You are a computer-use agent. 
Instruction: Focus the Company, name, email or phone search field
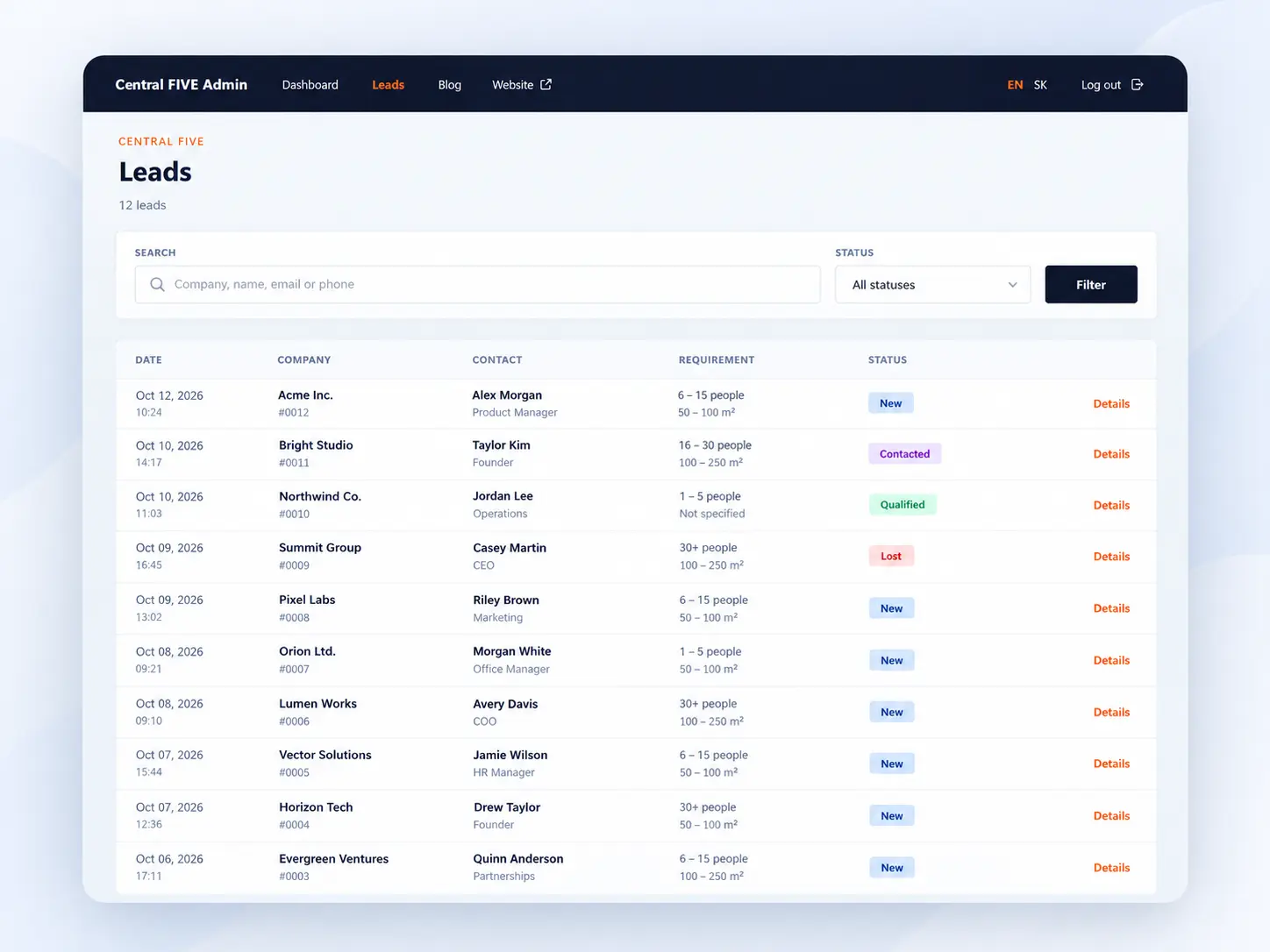[x=477, y=284]
